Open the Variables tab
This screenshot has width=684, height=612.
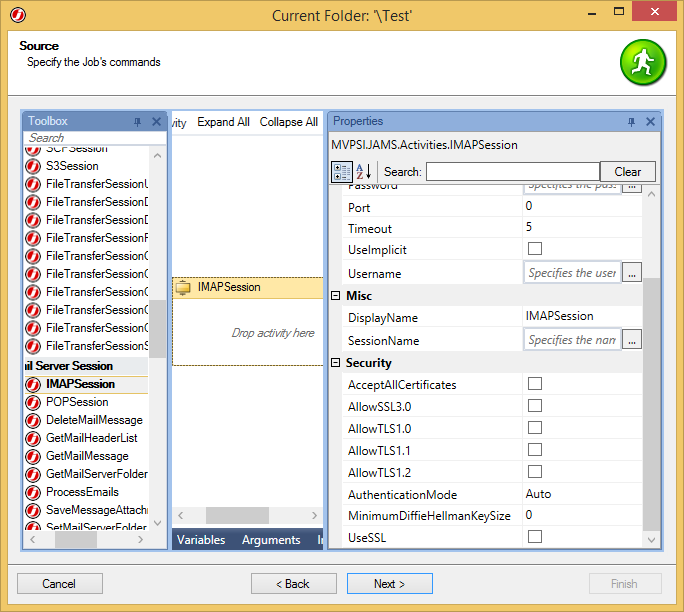pos(201,540)
